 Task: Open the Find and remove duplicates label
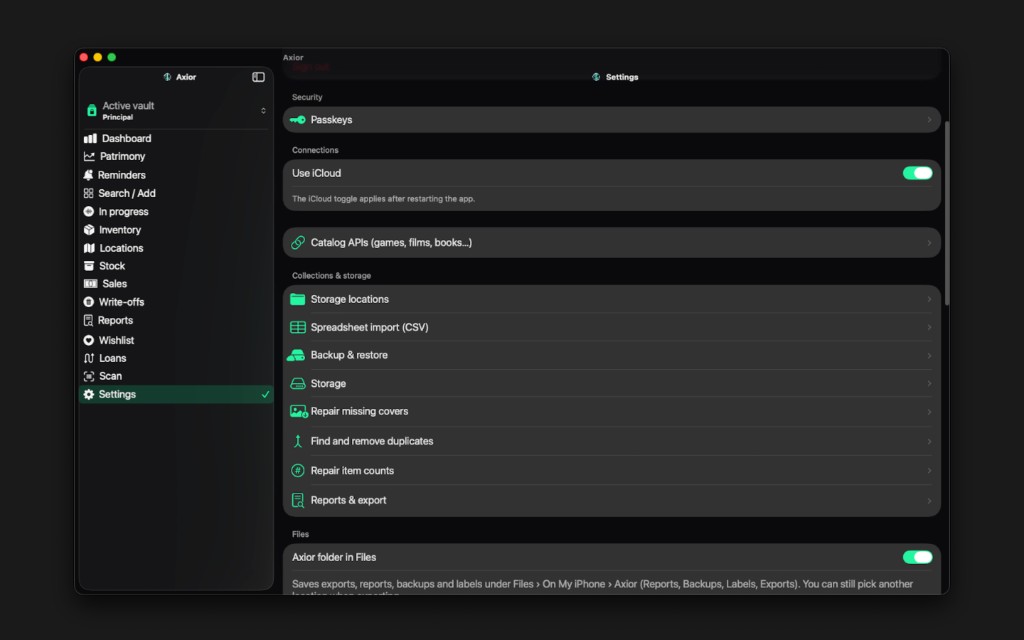[372, 441]
